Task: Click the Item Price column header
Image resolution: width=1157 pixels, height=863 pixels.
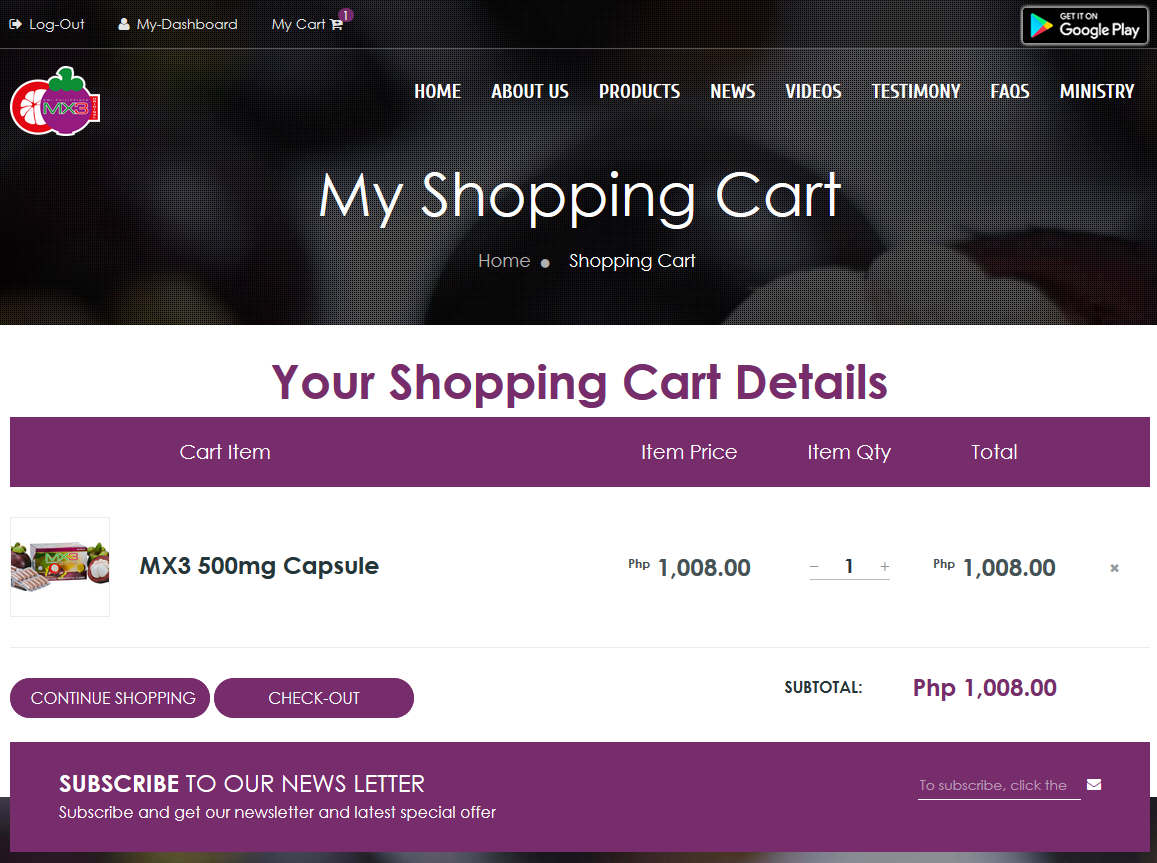Action: coord(688,451)
